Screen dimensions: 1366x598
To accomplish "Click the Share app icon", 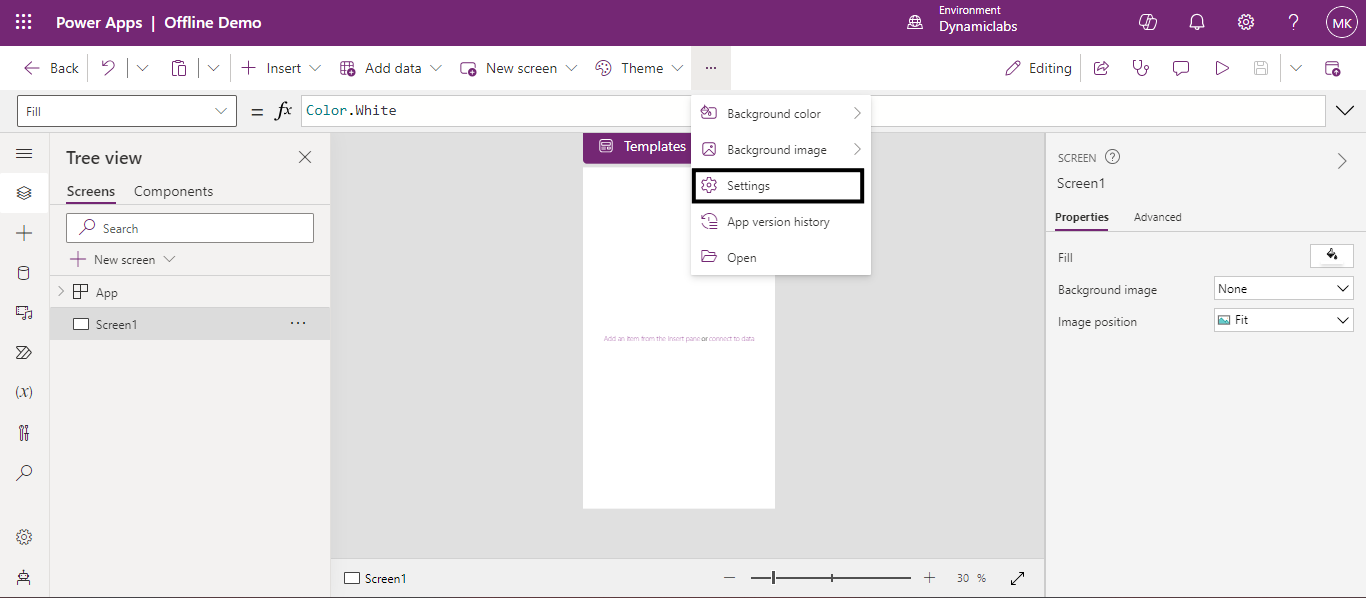I will click(x=1101, y=68).
